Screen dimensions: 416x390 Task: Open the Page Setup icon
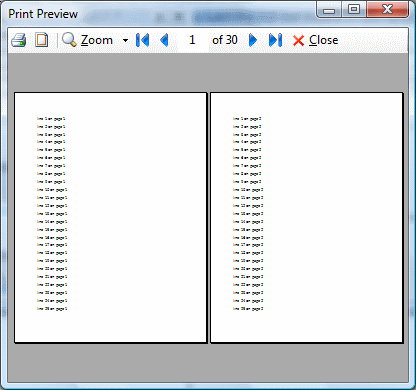42,40
